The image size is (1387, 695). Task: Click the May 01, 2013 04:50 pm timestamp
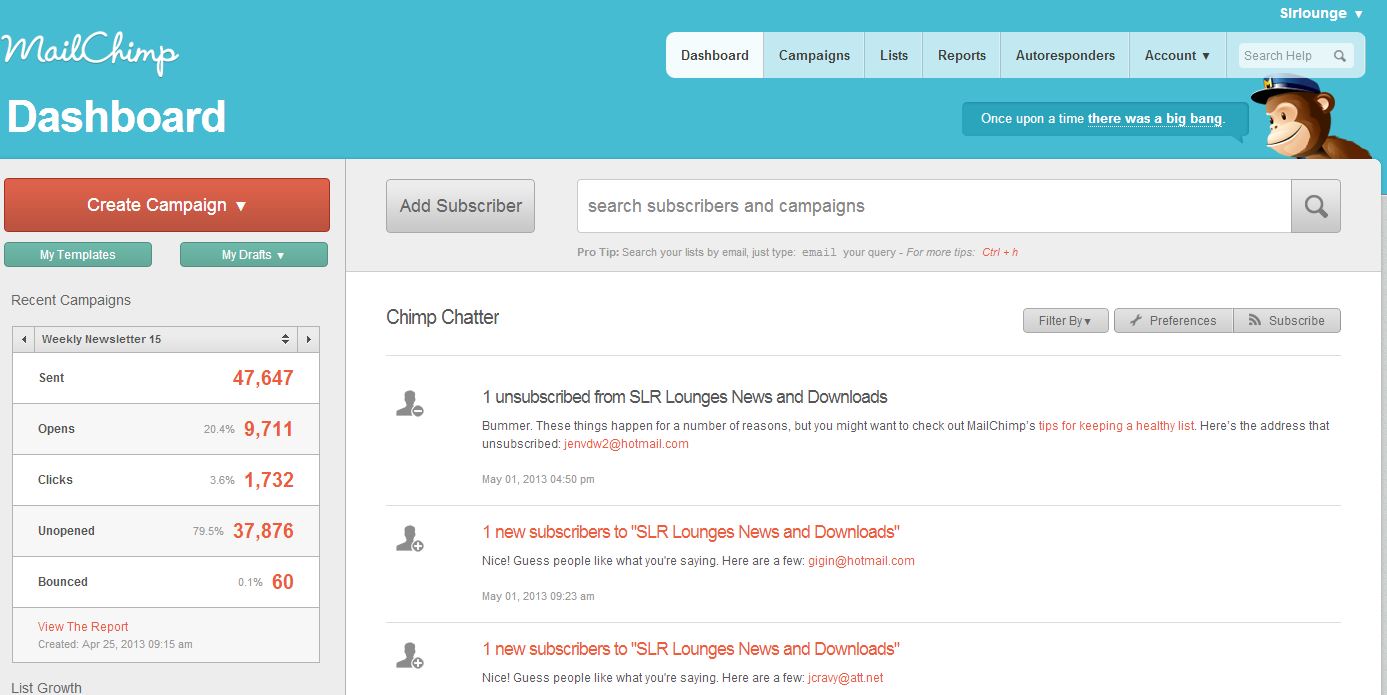538,480
